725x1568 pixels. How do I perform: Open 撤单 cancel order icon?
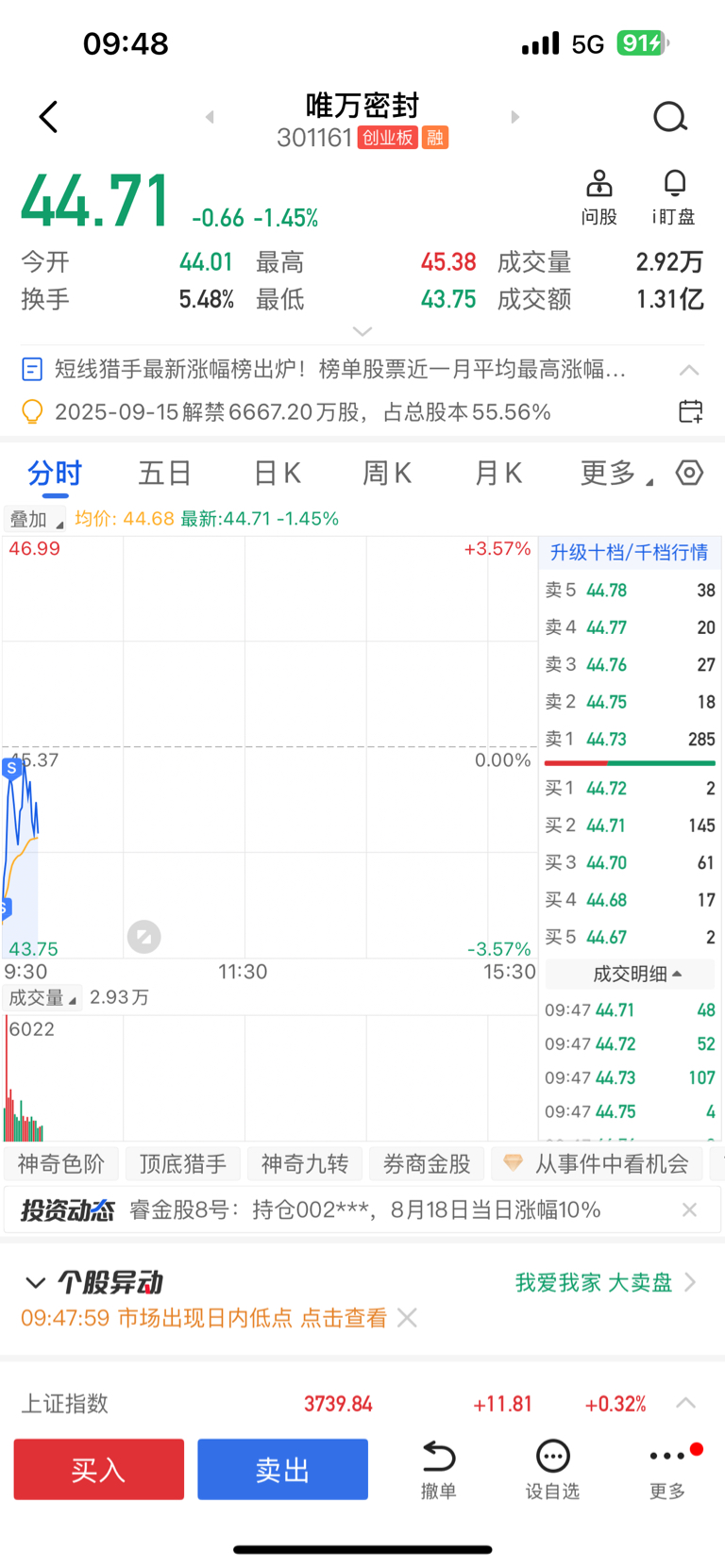click(x=438, y=1470)
